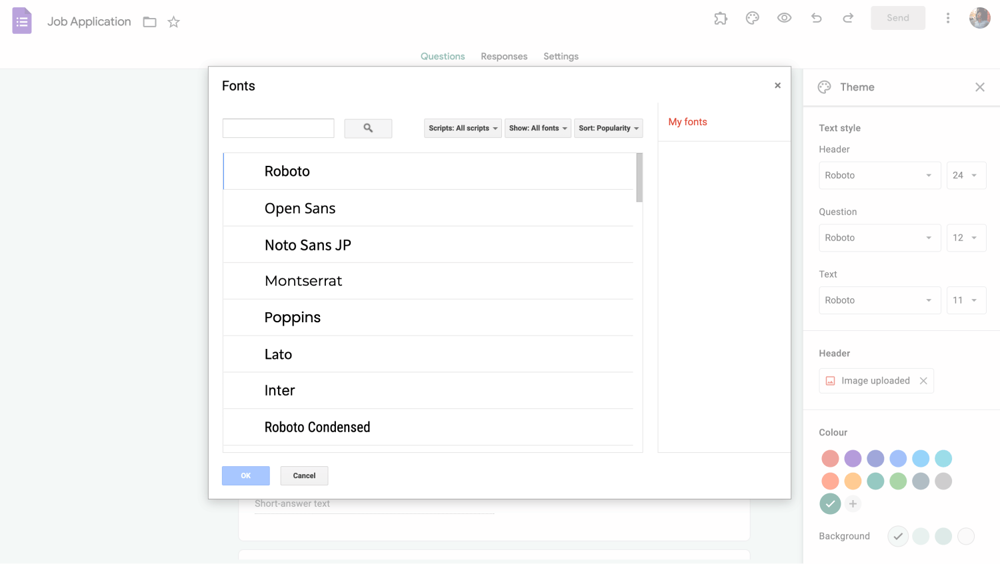Open the customize theme palette icon
Image resolution: width=1000 pixels, height=564 pixels.
tap(753, 19)
